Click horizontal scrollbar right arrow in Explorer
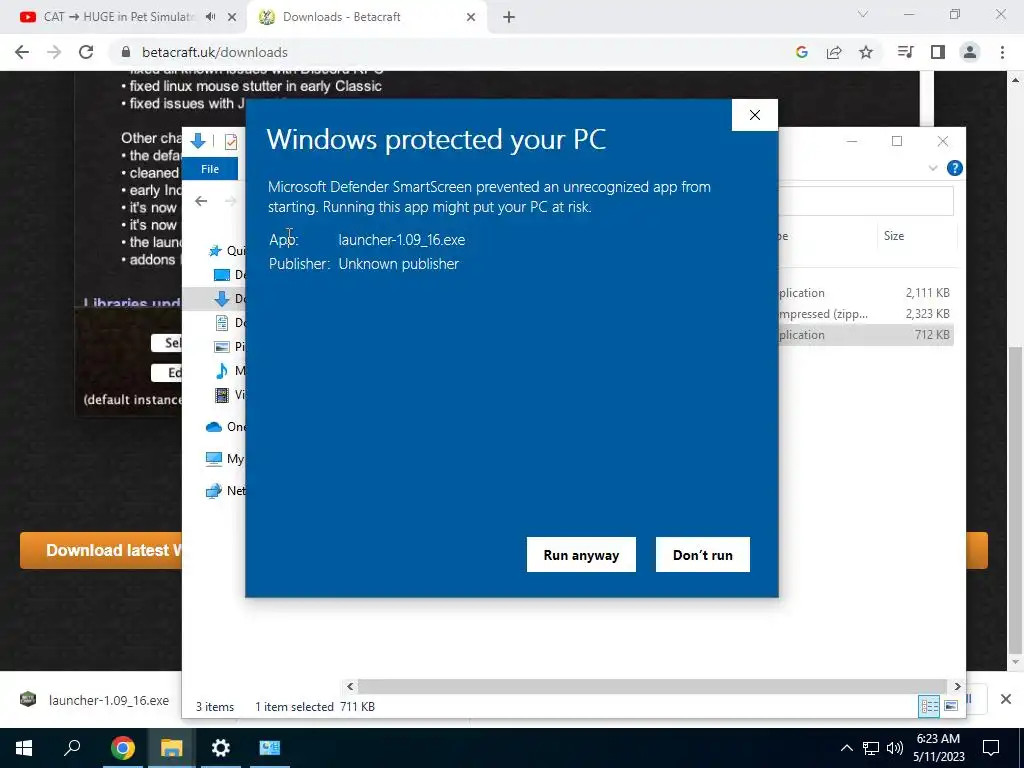Screen dimensions: 1024x768 [x=957, y=686]
